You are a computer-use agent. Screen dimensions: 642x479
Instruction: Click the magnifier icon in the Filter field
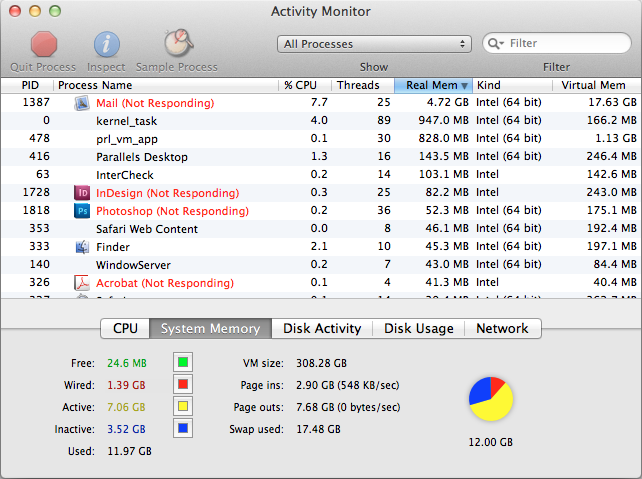click(495, 43)
